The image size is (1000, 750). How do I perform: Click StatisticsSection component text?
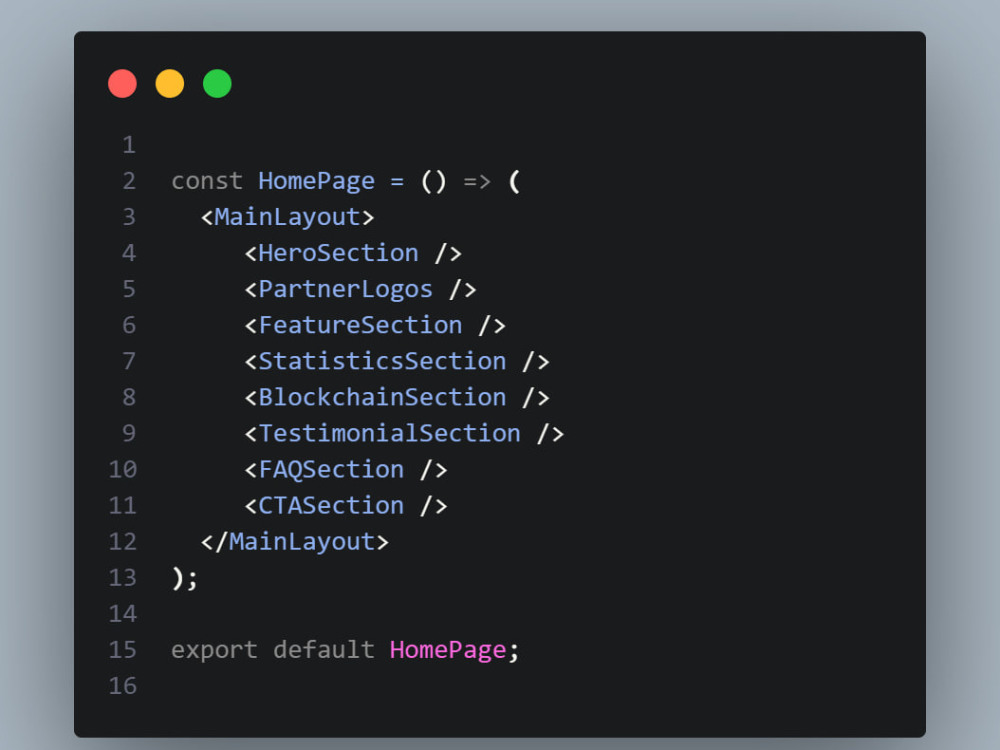pos(382,362)
